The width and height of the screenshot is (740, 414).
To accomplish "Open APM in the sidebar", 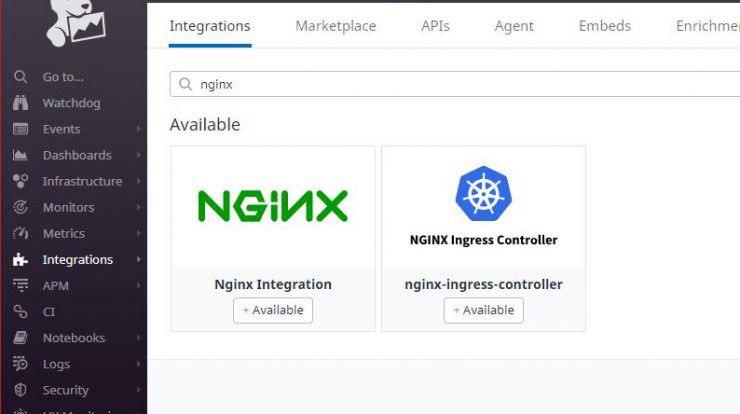I will [56, 286].
